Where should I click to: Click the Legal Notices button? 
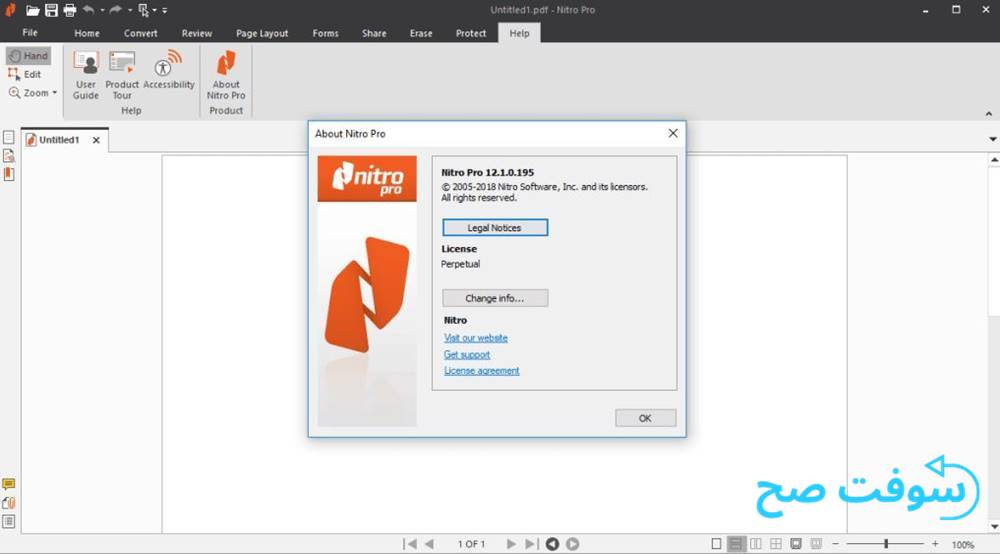pos(495,228)
